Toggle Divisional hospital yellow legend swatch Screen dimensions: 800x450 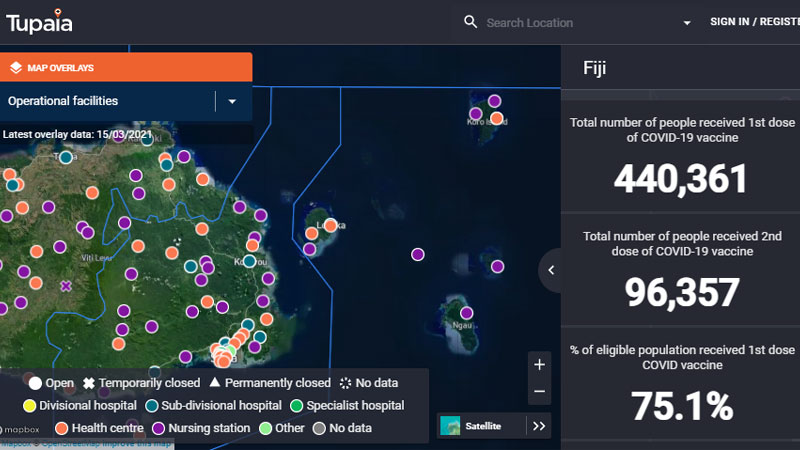click(30, 406)
